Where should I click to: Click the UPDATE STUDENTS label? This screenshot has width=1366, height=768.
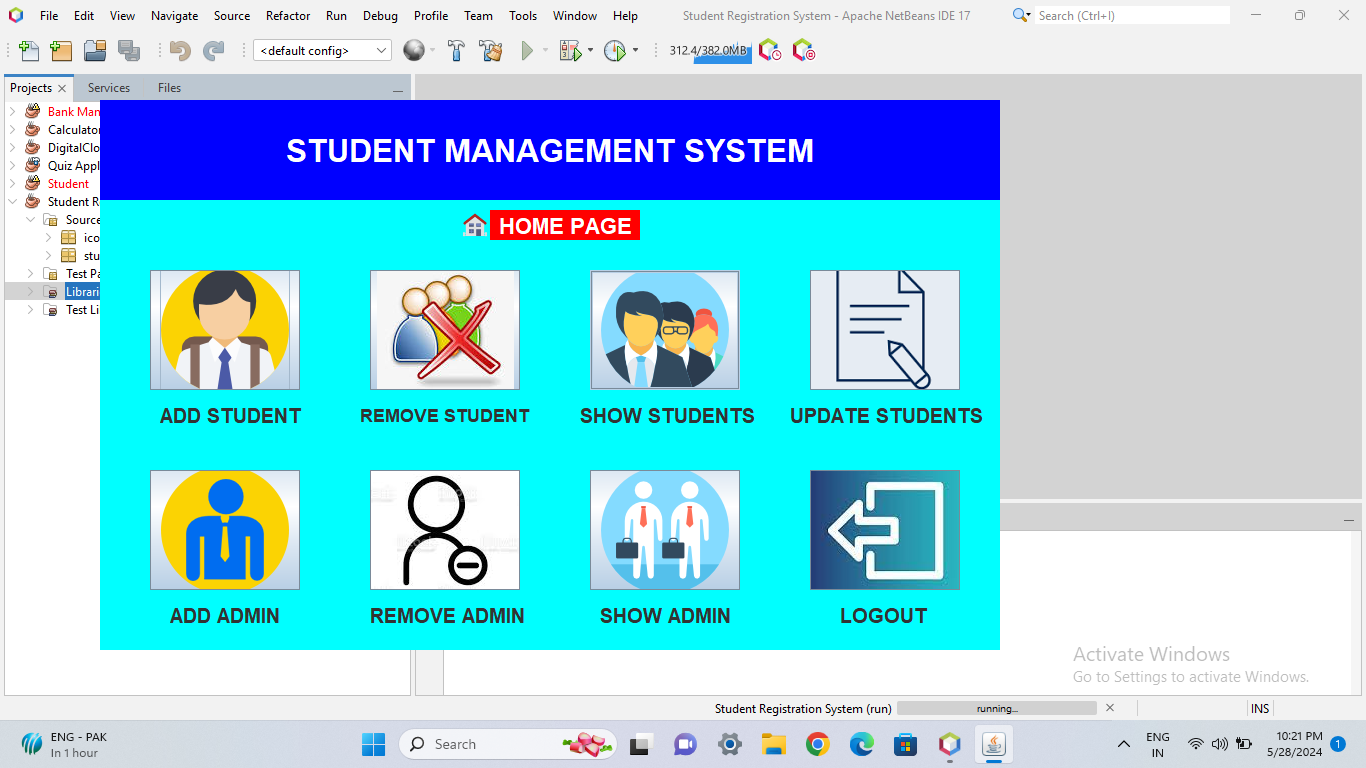point(886,416)
